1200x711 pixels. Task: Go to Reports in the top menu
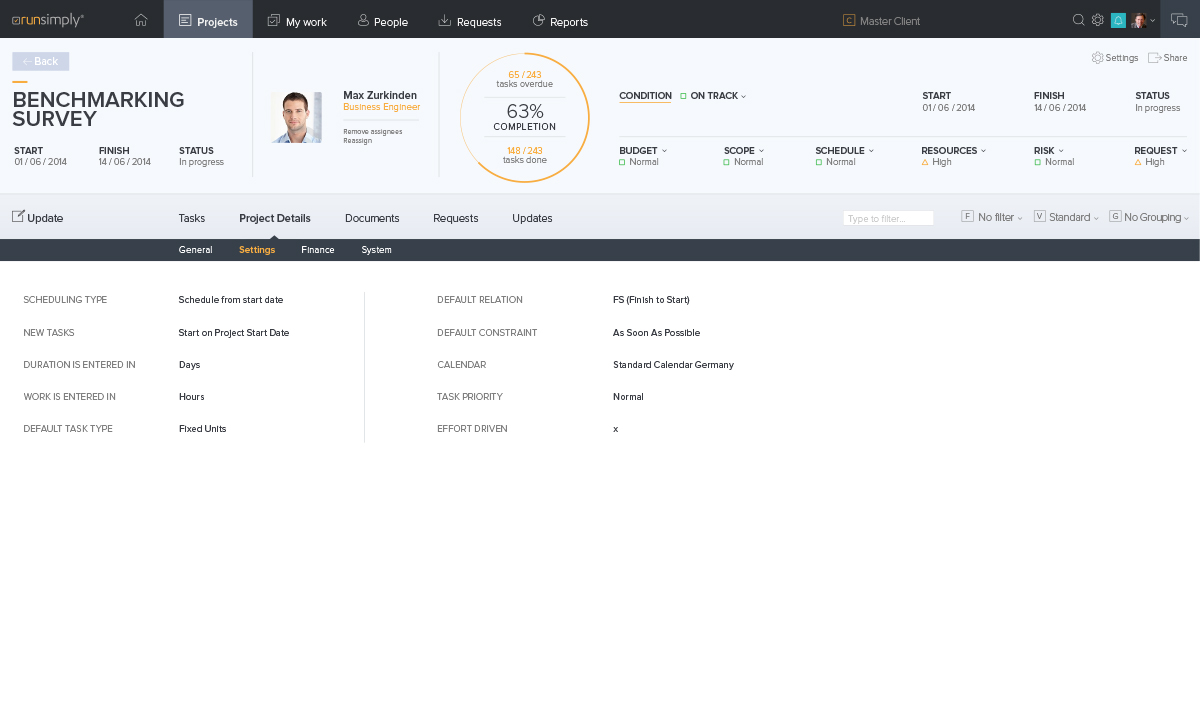point(560,21)
